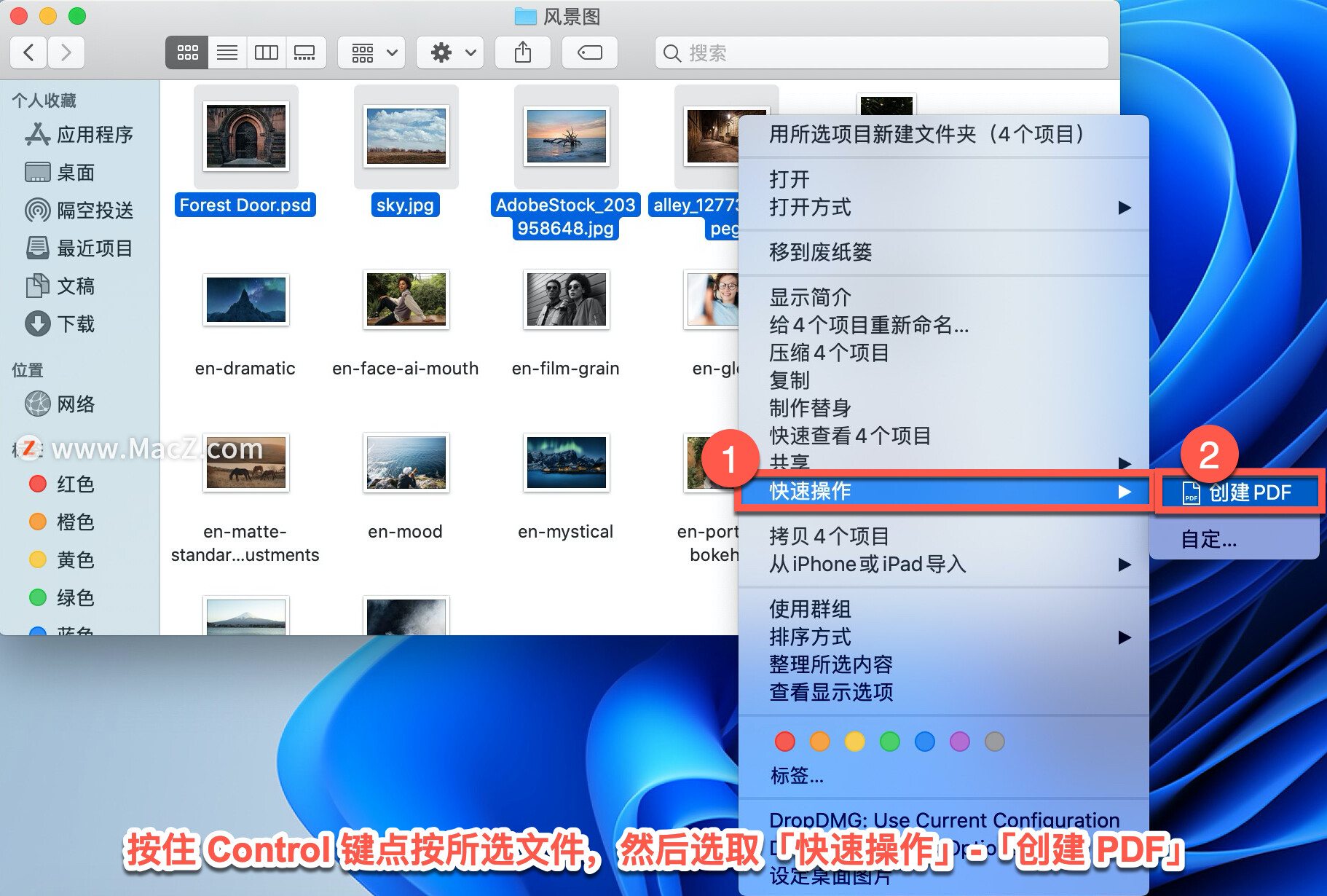Screen dimensions: 1327x896
Task: Focus the 搜索 search field
Action: point(882,52)
